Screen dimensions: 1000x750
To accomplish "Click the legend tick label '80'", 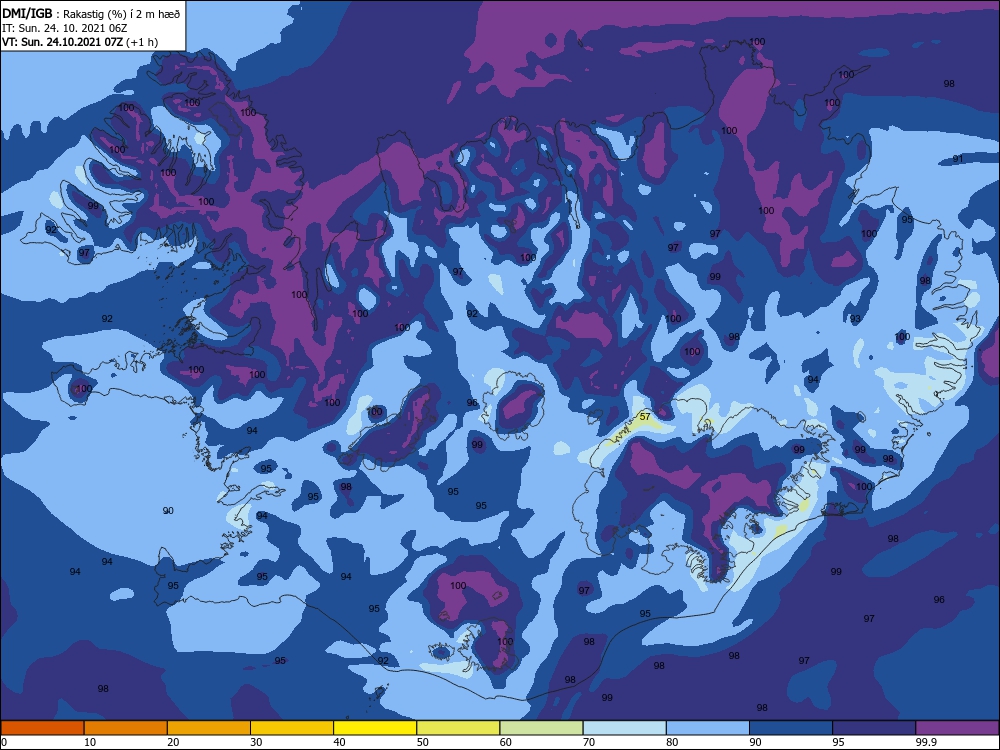I will [x=672, y=742].
